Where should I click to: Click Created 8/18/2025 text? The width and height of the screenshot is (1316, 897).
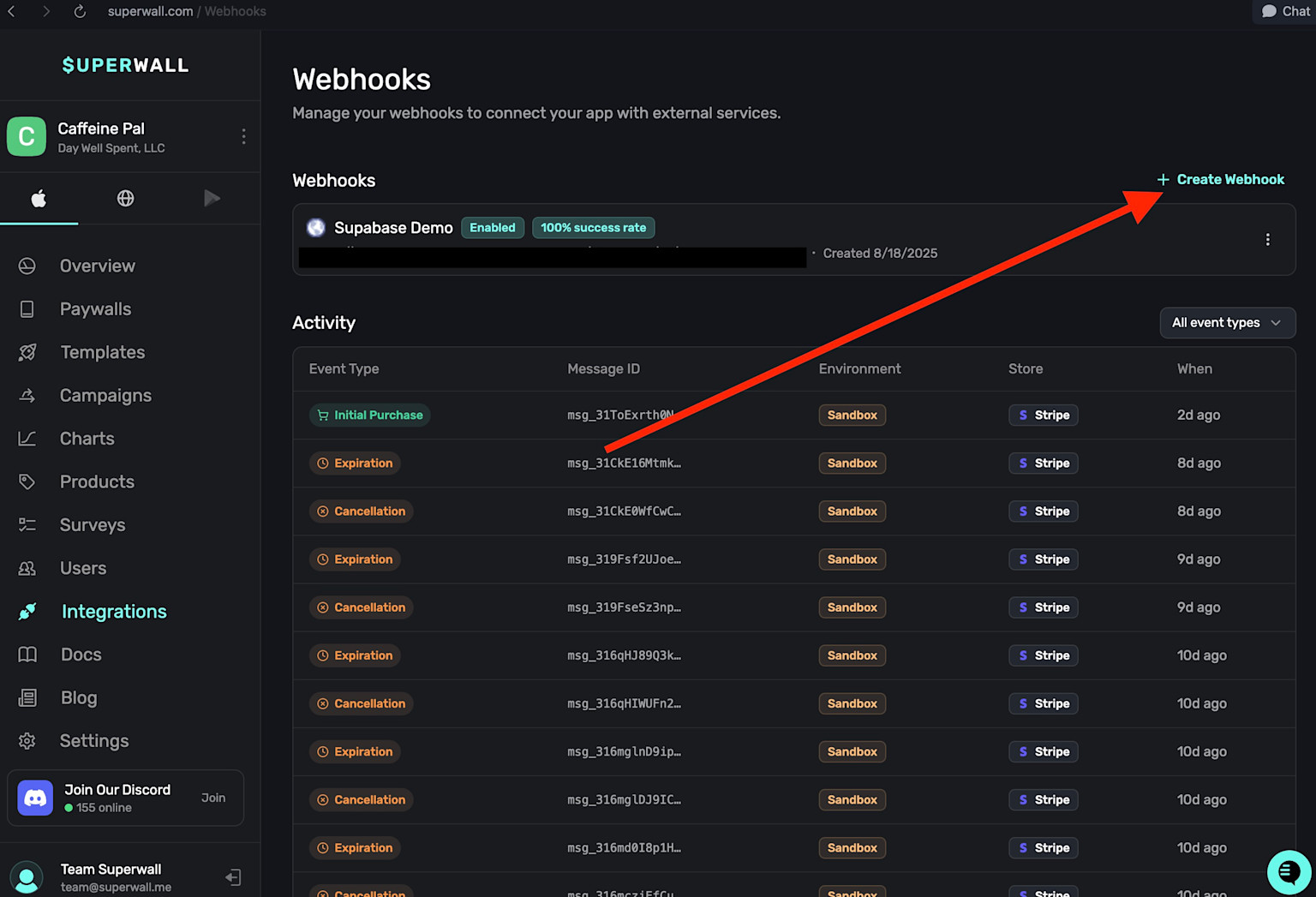pos(880,254)
